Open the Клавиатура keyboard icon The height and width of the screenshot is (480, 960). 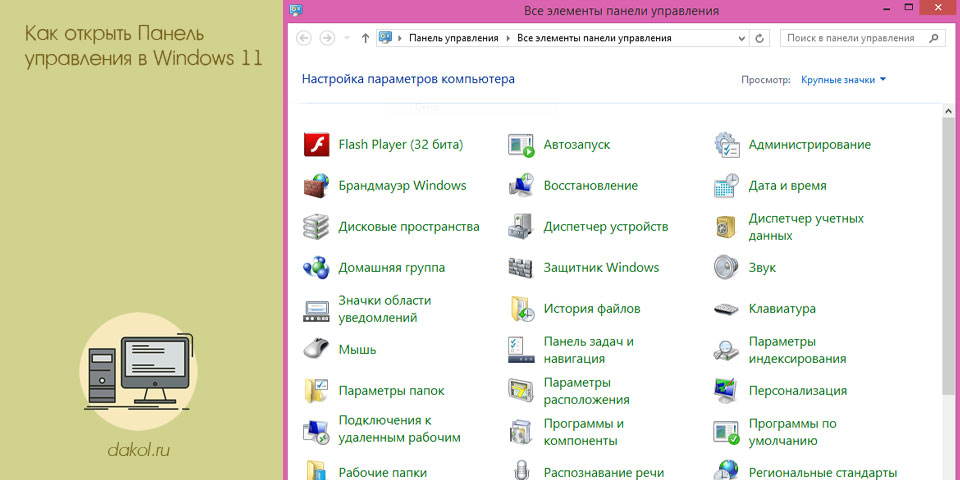[x=727, y=309]
